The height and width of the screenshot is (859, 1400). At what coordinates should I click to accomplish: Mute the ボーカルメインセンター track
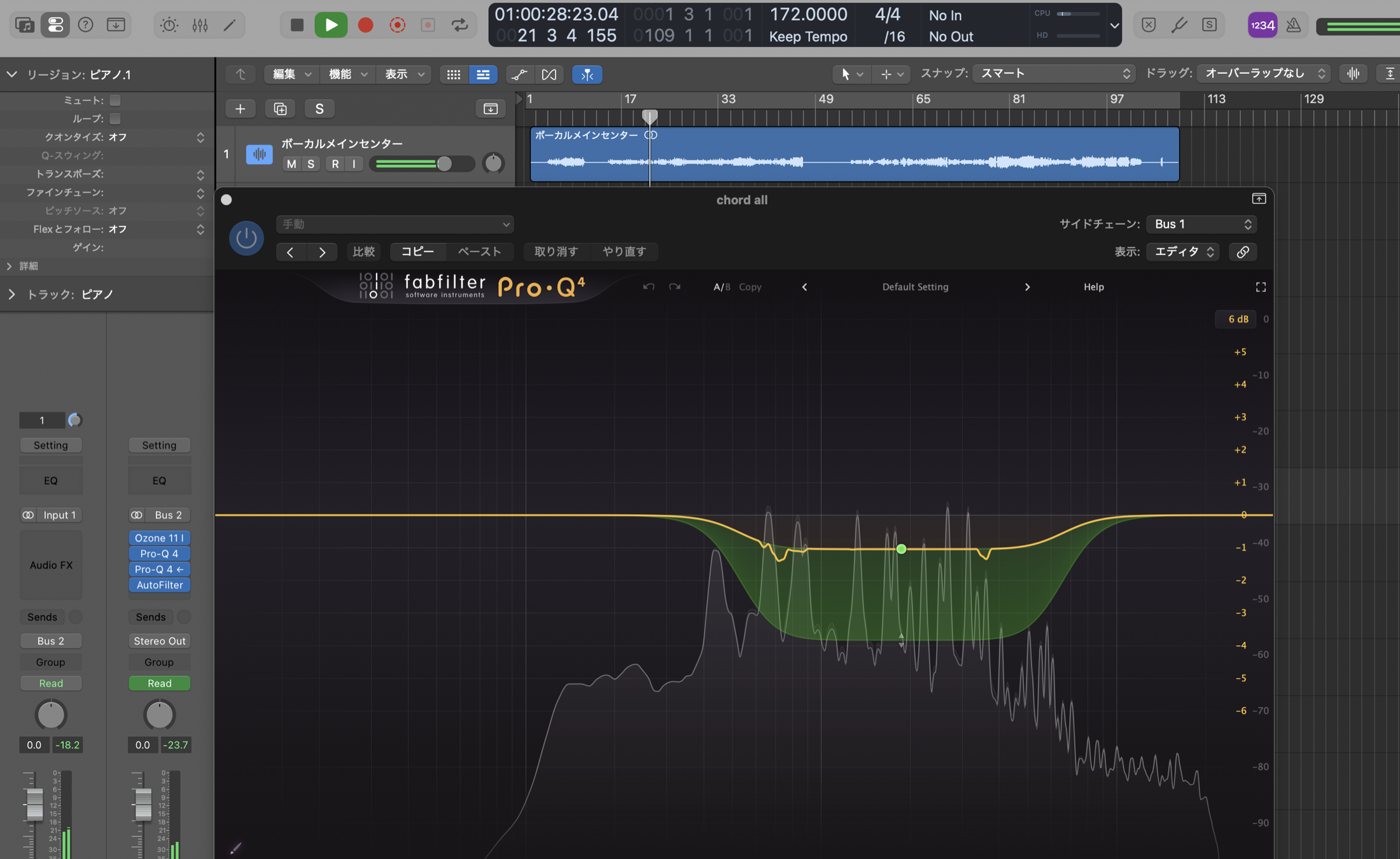(x=291, y=164)
